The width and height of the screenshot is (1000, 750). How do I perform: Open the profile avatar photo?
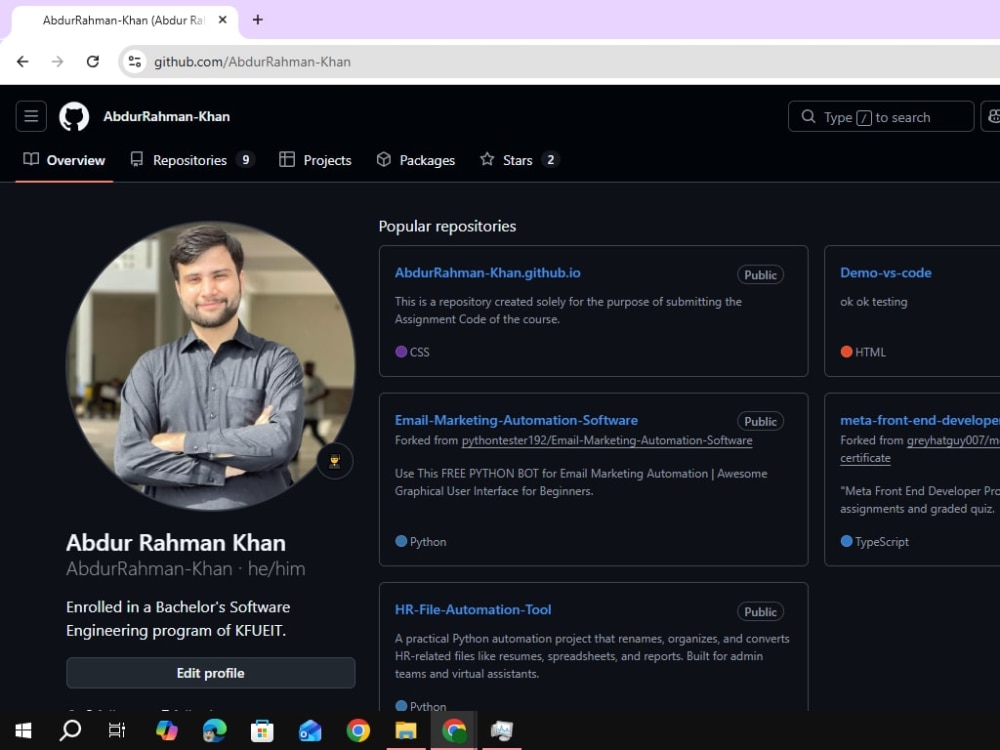point(210,366)
